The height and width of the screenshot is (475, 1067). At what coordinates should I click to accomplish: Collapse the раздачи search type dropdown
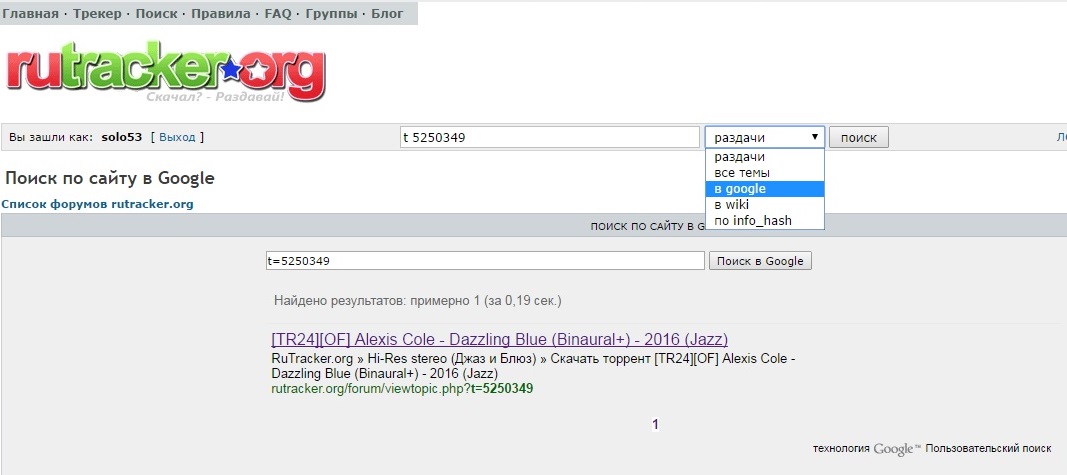coord(765,137)
